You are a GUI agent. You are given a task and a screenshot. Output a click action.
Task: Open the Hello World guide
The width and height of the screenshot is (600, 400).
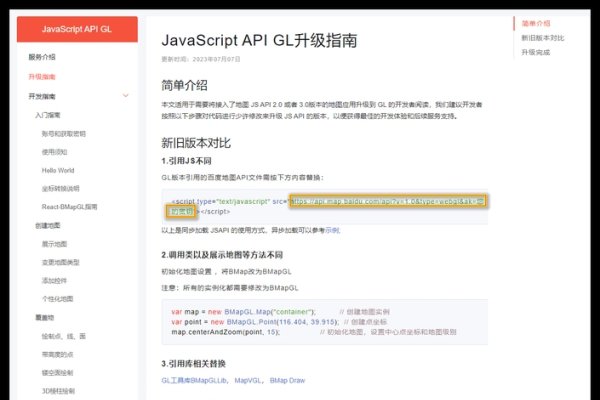[x=58, y=170]
